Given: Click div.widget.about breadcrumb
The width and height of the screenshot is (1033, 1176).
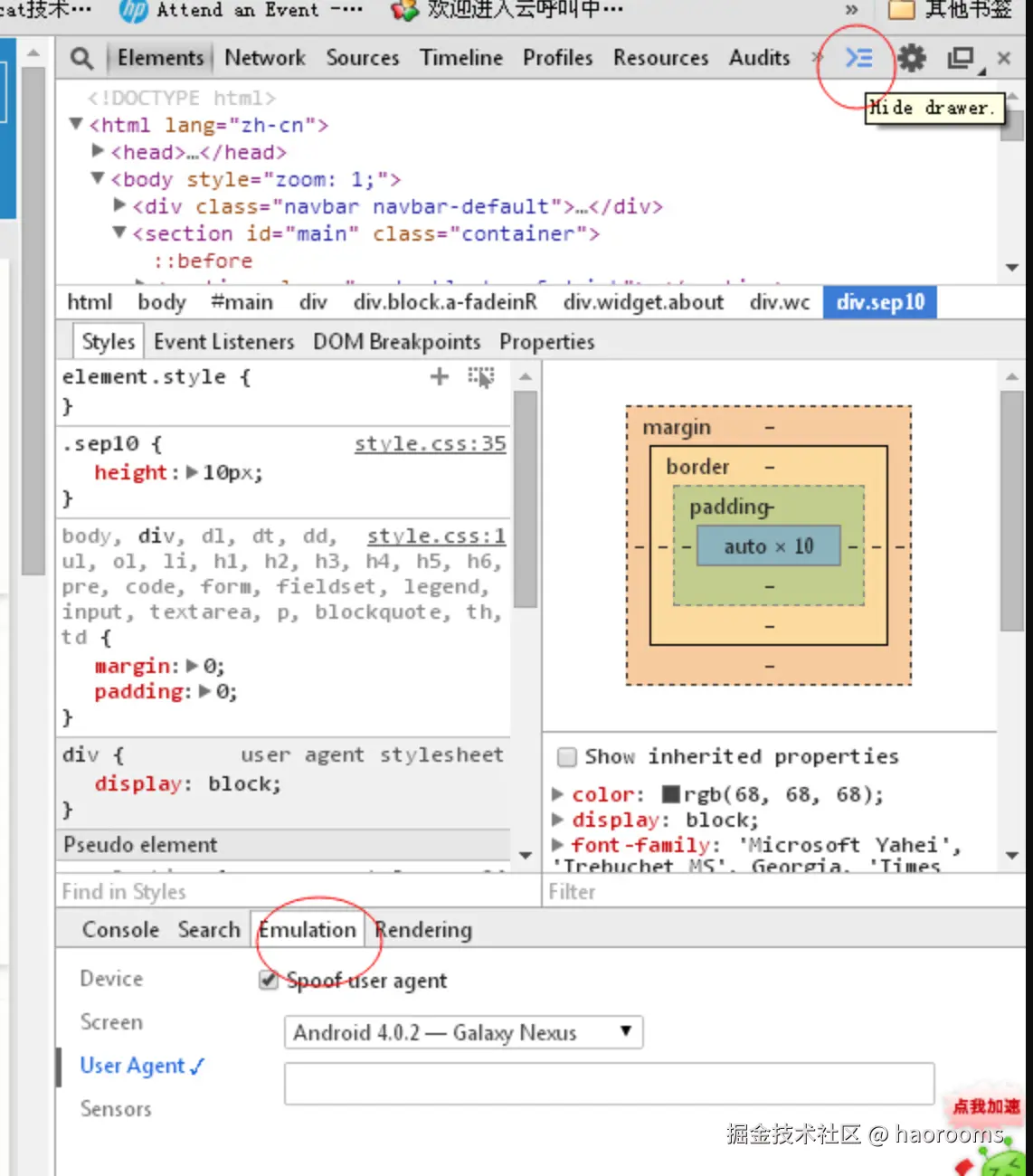Looking at the screenshot, I should [643, 302].
